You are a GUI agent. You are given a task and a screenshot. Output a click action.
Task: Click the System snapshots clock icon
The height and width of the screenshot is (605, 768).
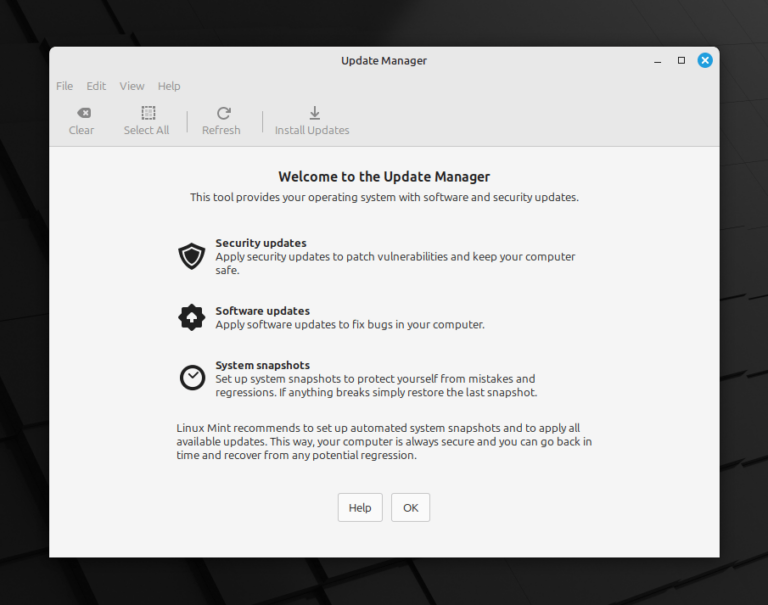coord(191,377)
